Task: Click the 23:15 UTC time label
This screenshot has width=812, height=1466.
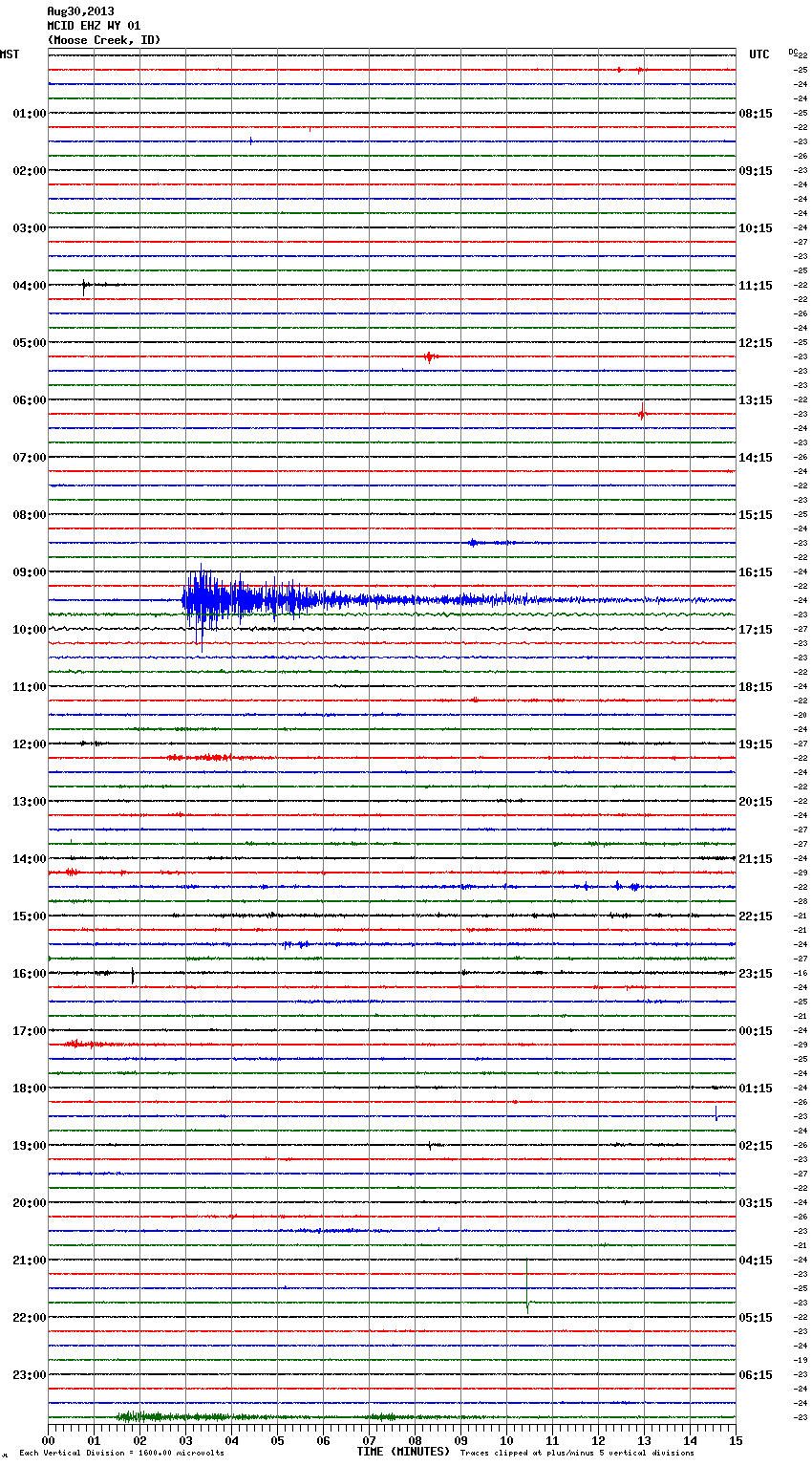Action: click(x=756, y=974)
